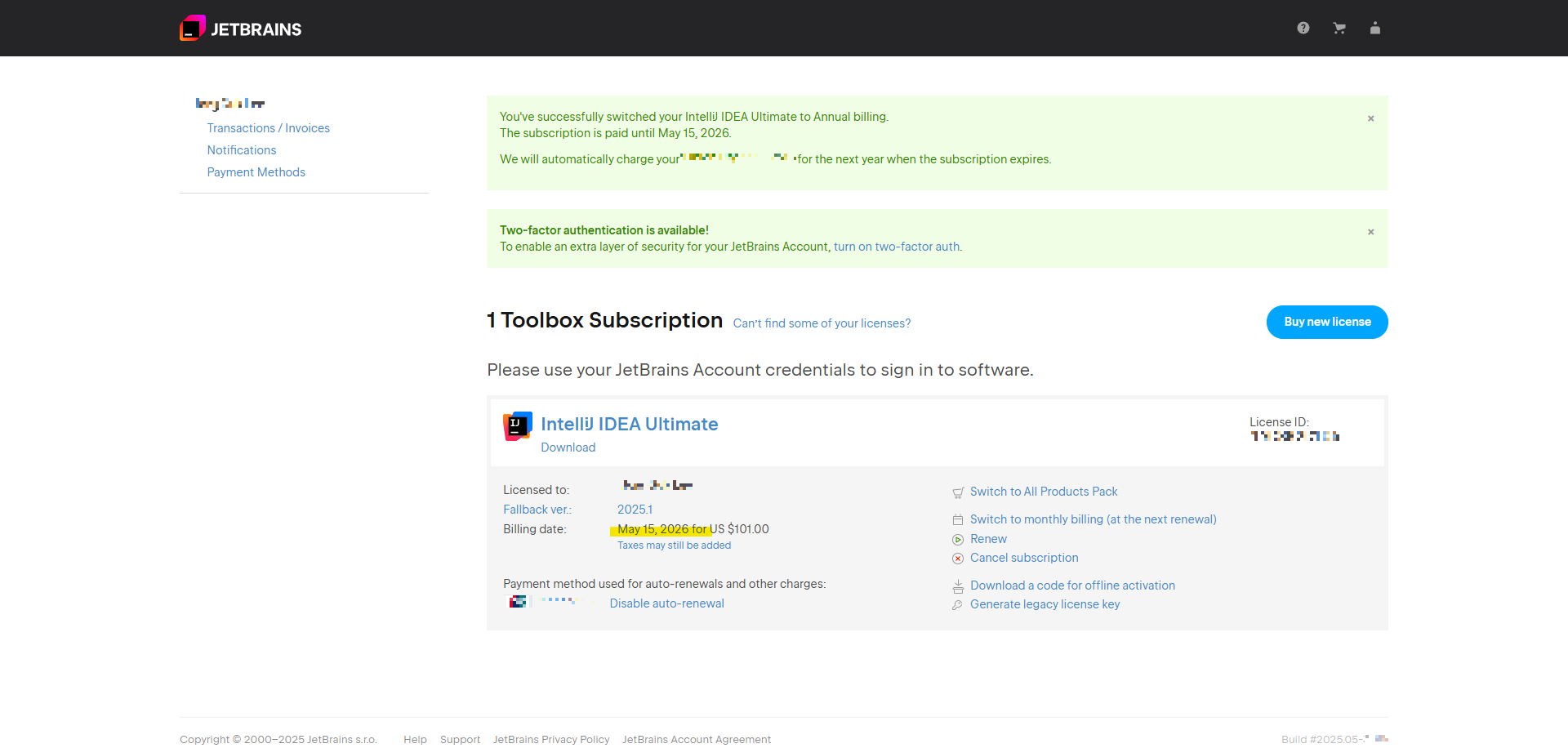The height and width of the screenshot is (748, 1568).
Task: Click the key icon beside legacy license
Action: click(958, 605)
